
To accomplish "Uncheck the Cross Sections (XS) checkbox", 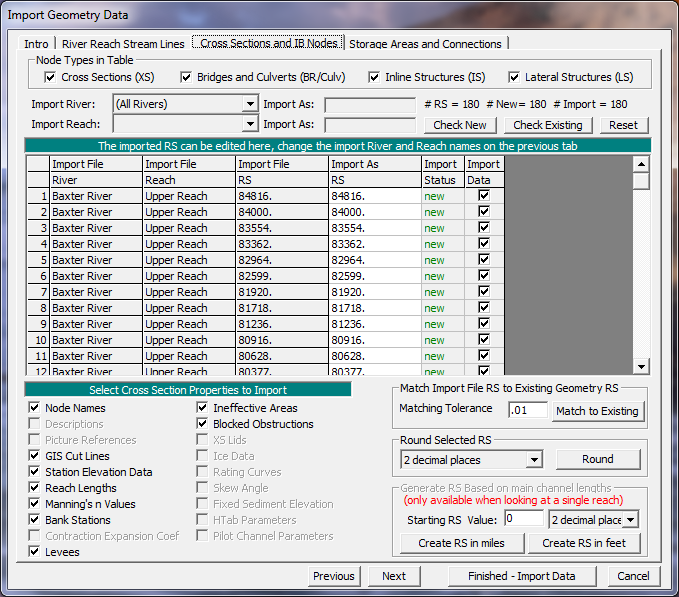I will [50, 77].
